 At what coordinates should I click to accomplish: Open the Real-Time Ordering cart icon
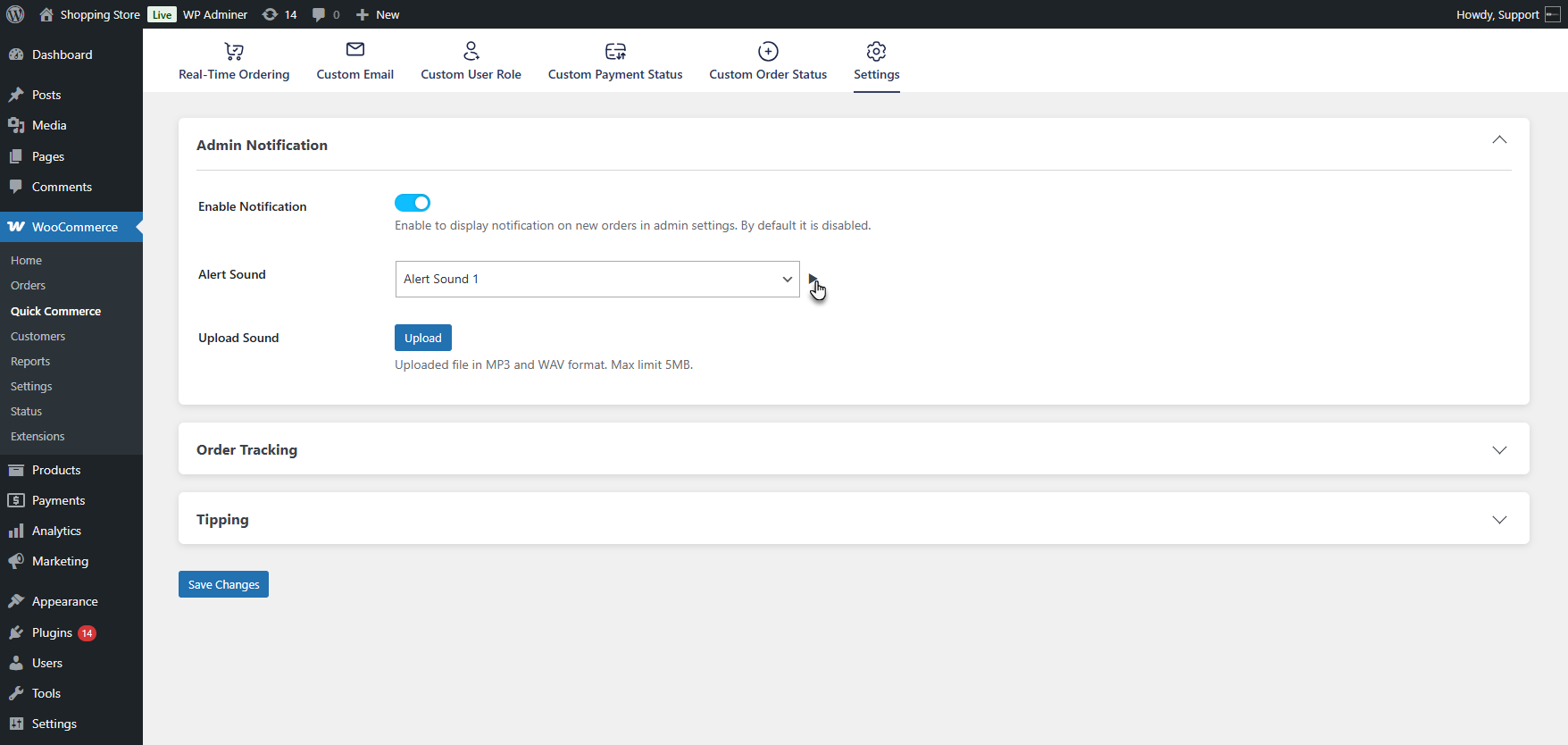(234, 52)
